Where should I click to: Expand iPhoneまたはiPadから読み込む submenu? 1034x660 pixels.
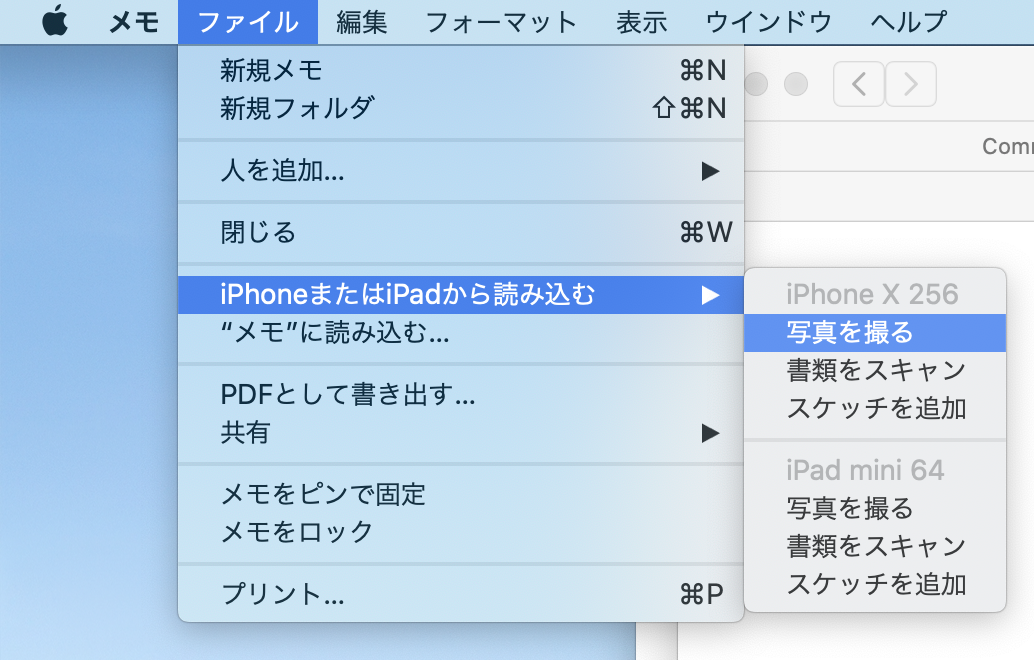coord(461,295)
